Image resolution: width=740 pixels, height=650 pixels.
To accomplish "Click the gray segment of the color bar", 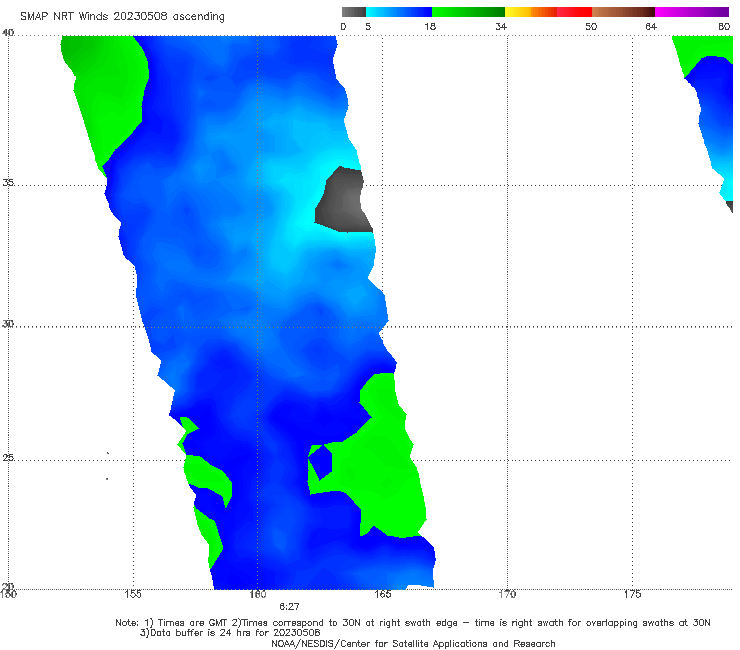I will point(353,12).
